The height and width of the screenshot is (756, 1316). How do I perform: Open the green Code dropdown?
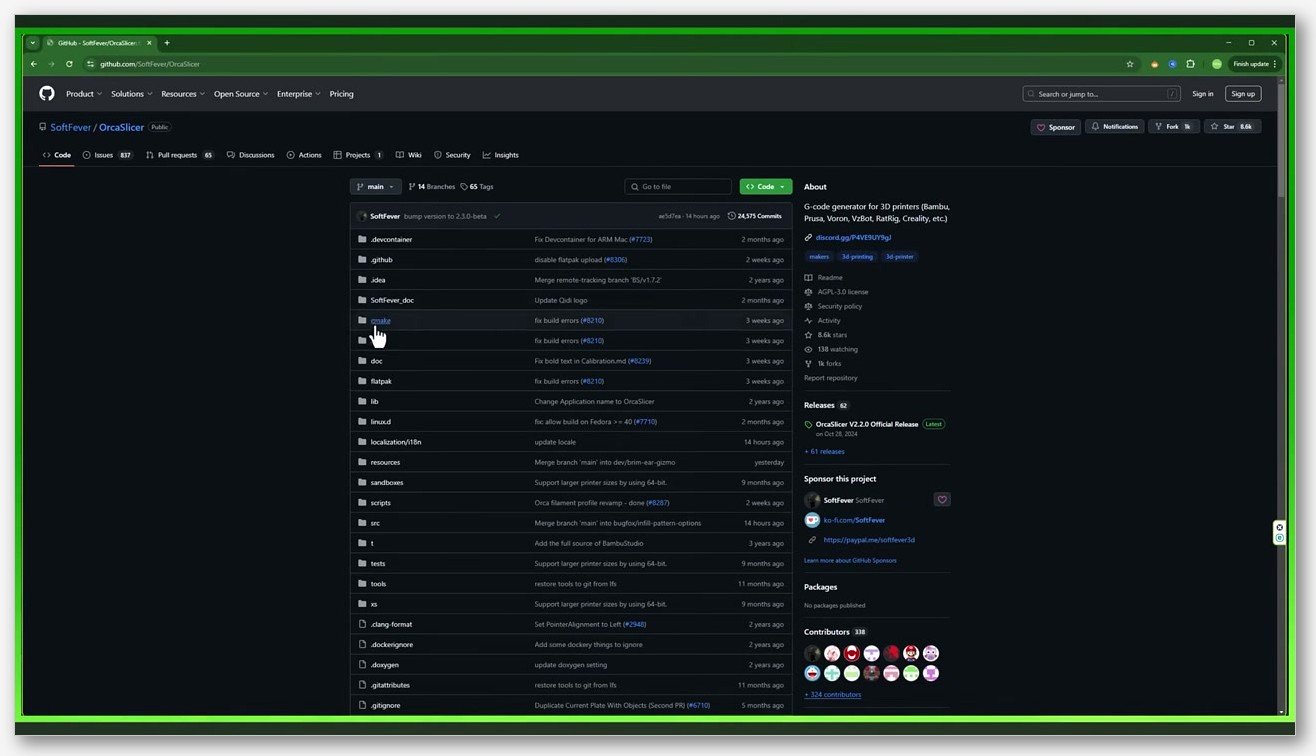pos(766,187)
